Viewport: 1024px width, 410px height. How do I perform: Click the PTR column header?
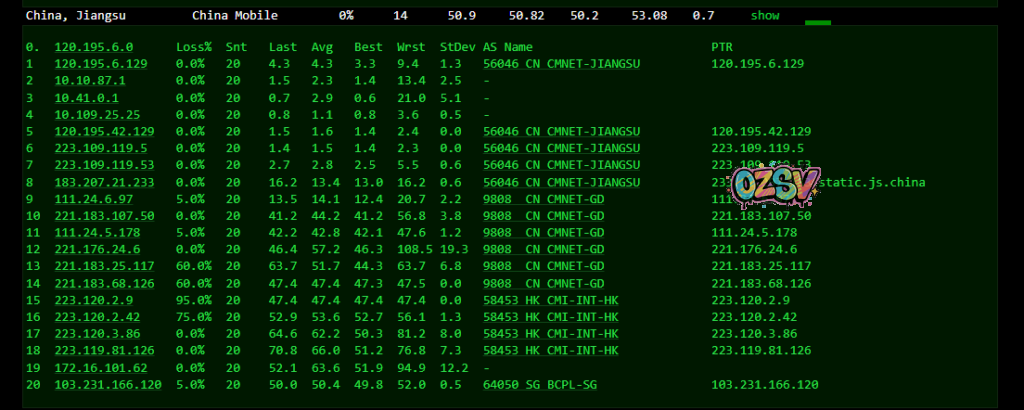coord(722,47)
